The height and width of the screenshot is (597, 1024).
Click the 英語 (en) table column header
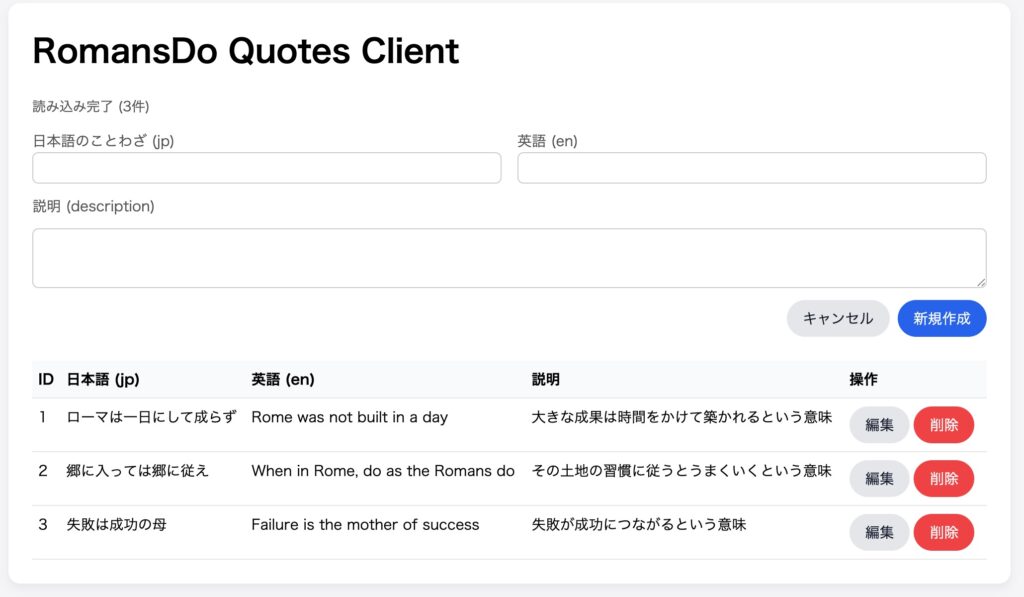[x=283, y=380]
